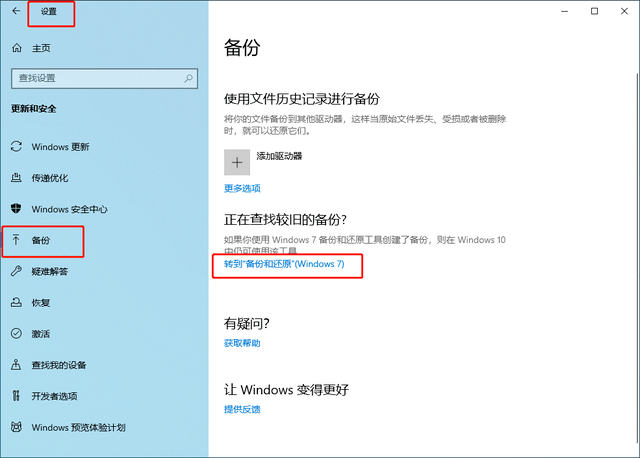Click the 使用文件历史记录进行备份 heading
The width and height of the screenshot is (640, 458).
click(x=302, y=99)
